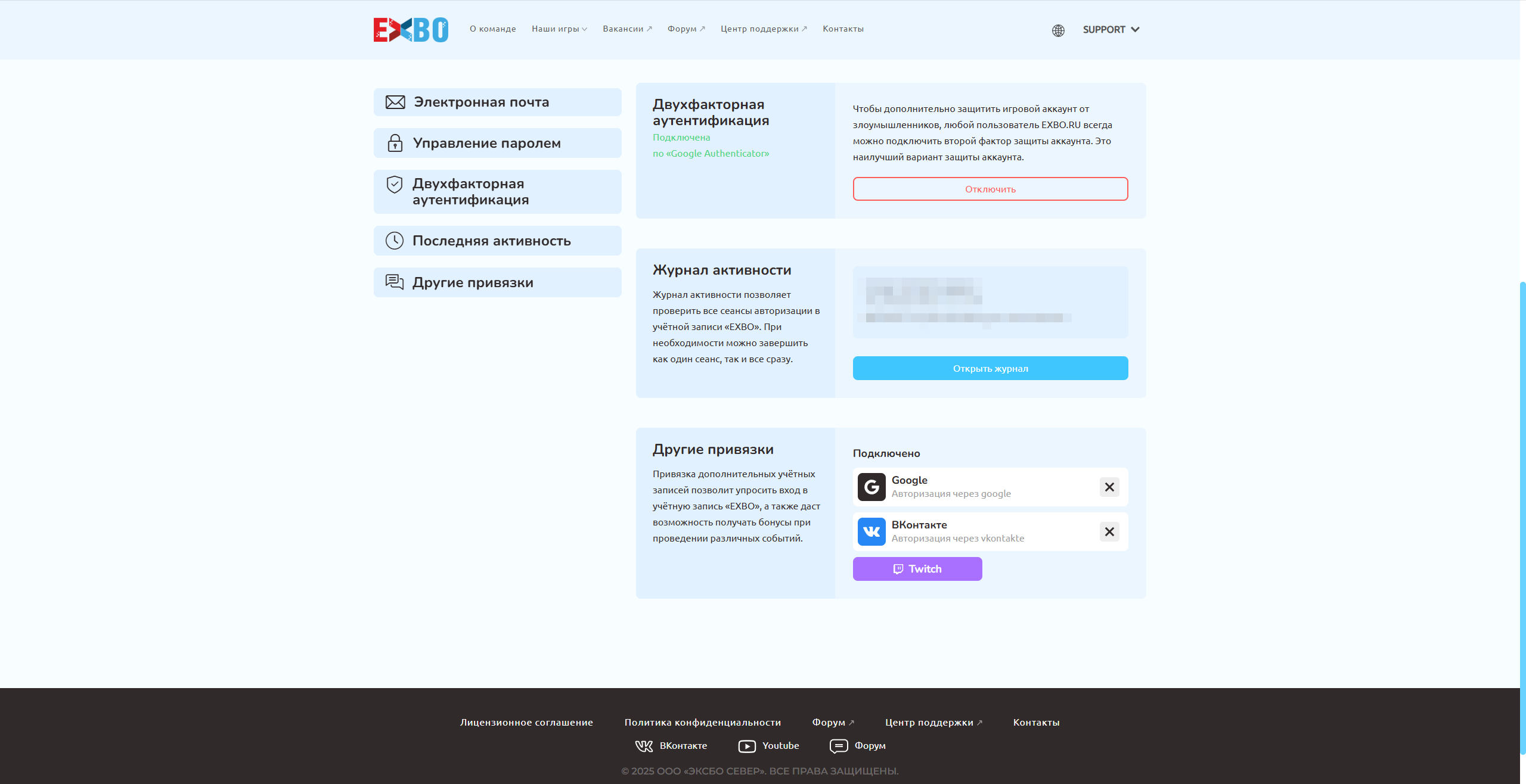Expand the SUPPORT account dropdown
This screenshot has height=784, width=1526.
(1111, 30)
